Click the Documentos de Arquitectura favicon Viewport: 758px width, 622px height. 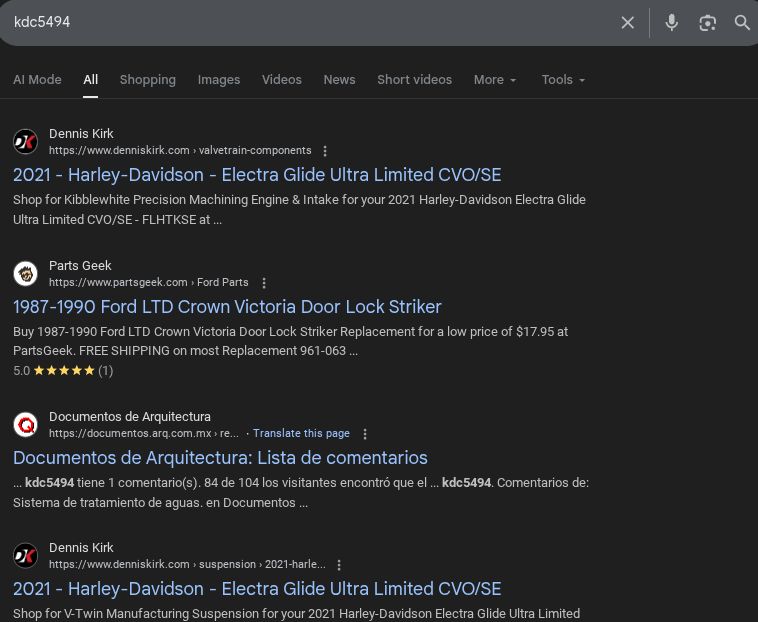pos(26,424)
